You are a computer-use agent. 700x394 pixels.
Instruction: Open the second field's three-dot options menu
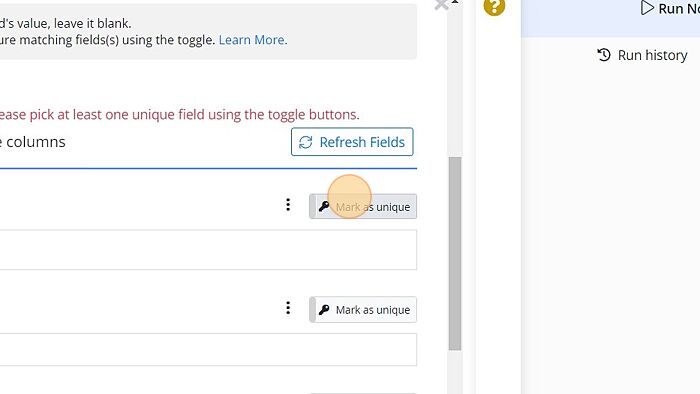point(288,308)
